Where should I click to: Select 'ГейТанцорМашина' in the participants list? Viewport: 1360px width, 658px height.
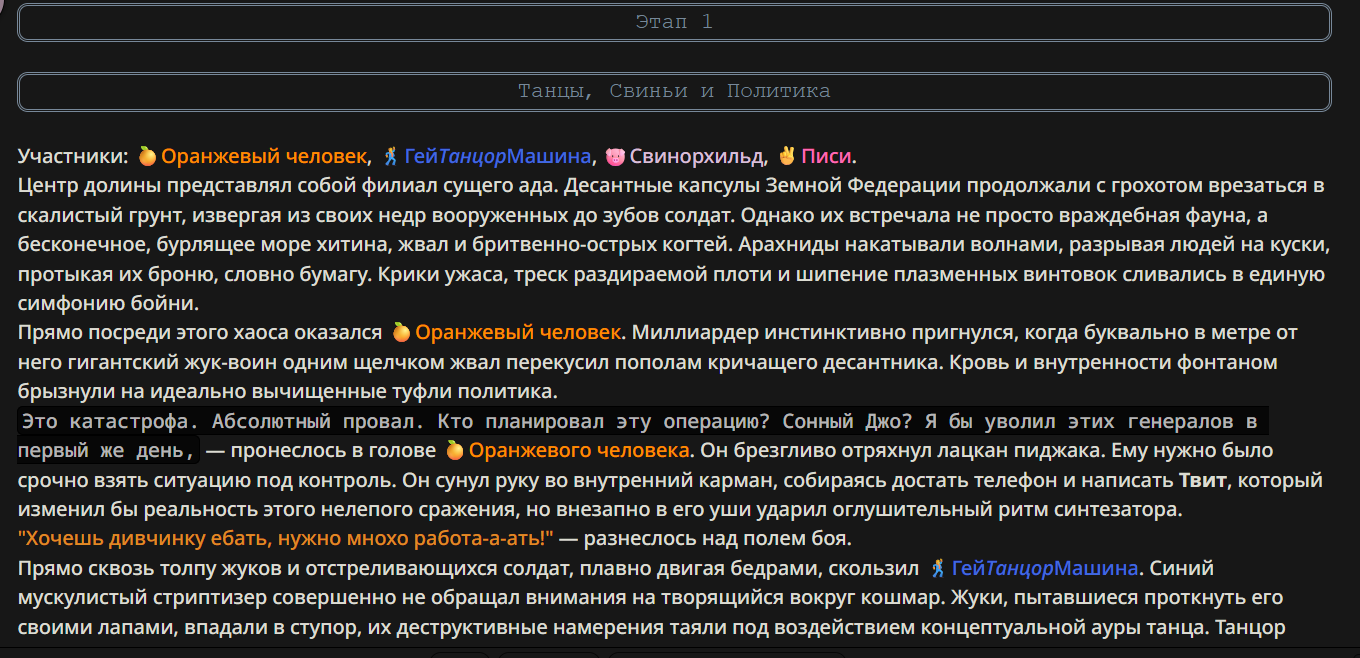(x=498, y=156)
